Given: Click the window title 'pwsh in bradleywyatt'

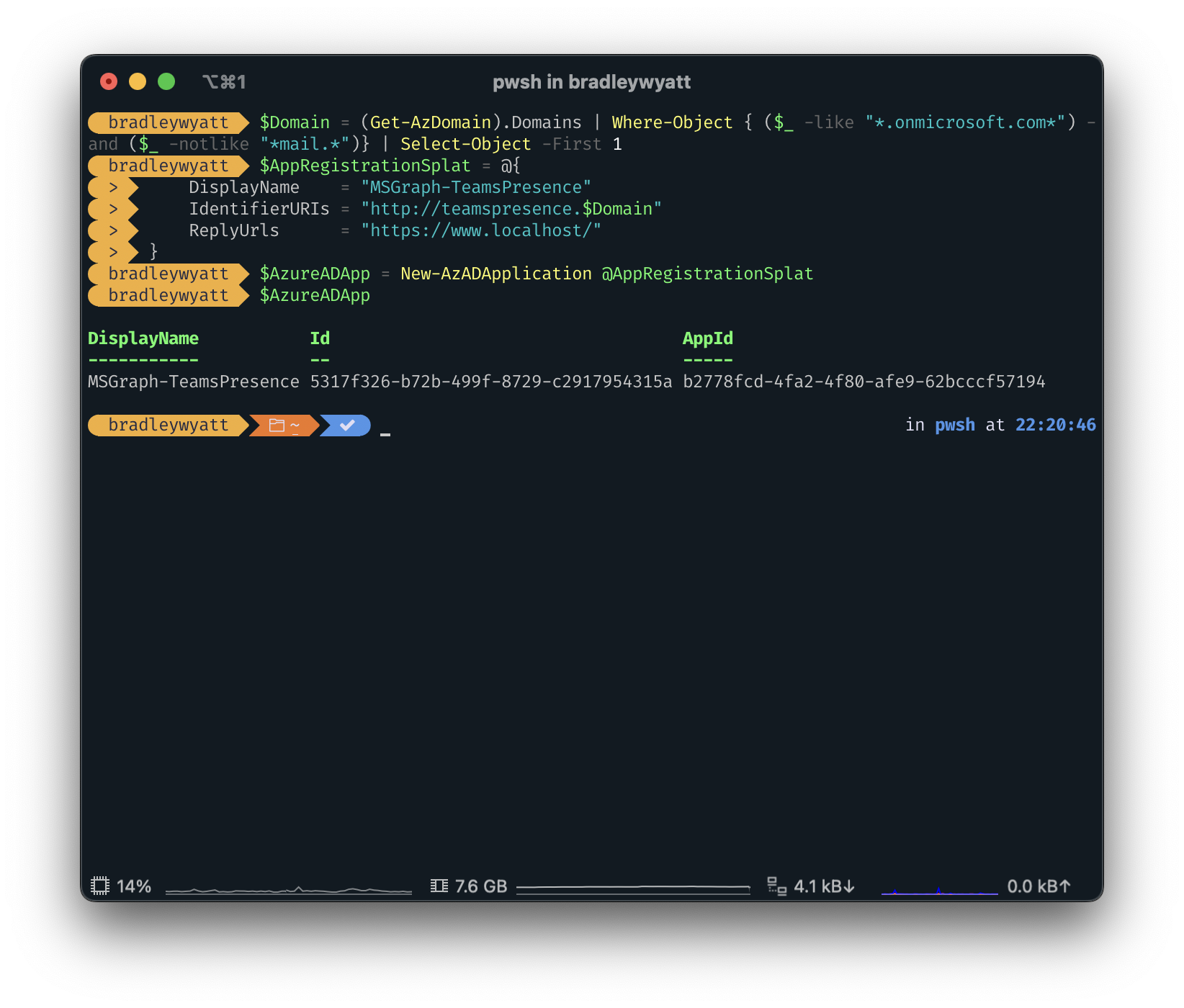Looking at the screenshot, I should coord(591,82).
